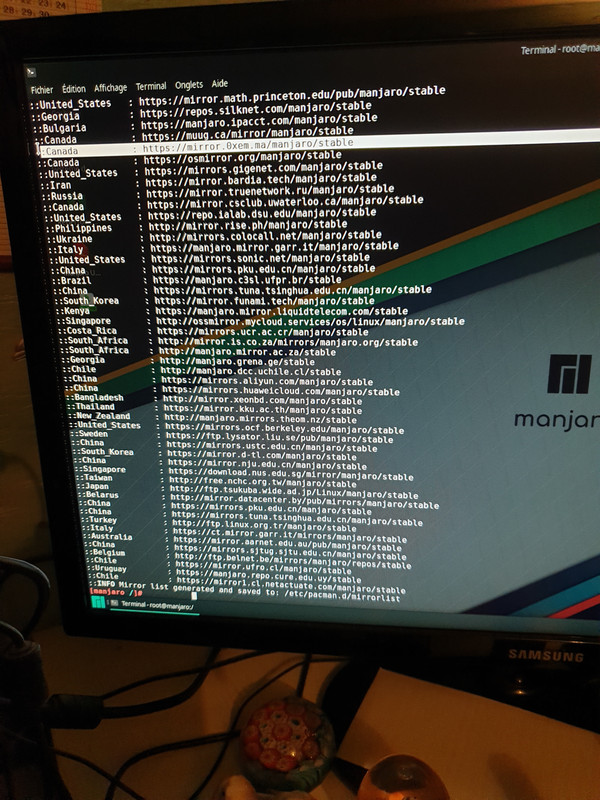Click the manjaro.mirrors.theom.nz mirror URL
The height and width of the screenshot is (800, 600).
(x=261, y=419)
